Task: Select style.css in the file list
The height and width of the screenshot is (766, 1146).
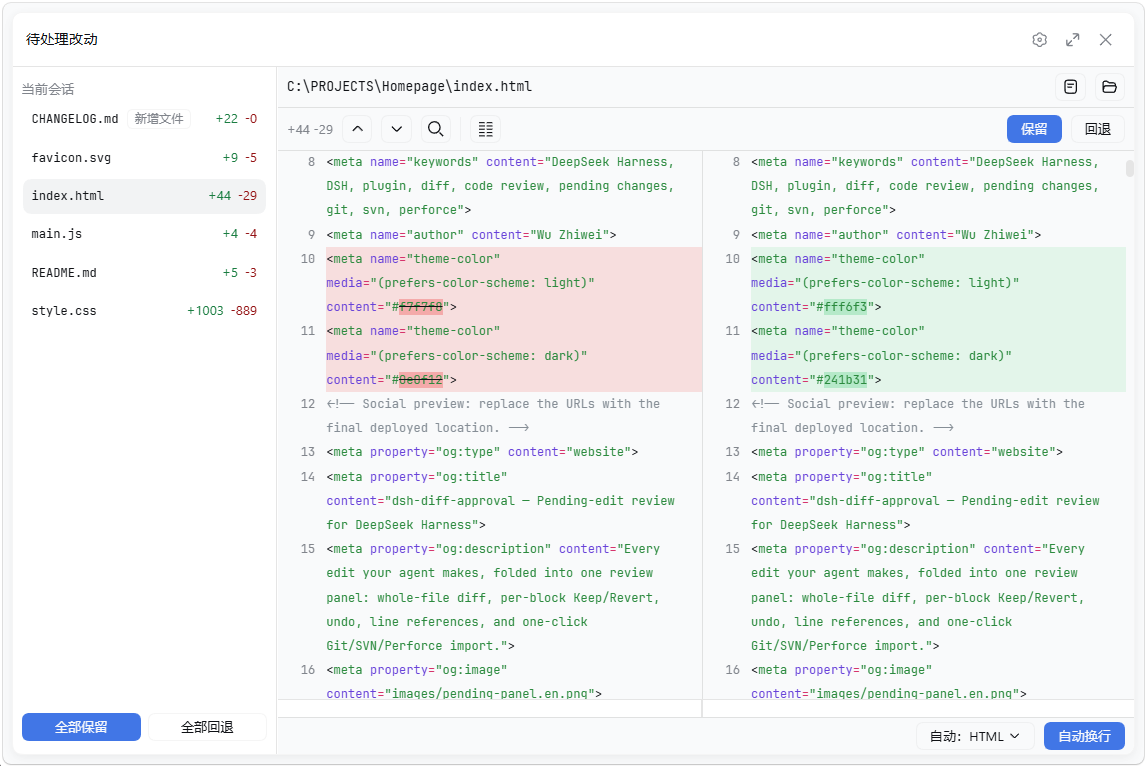Action: 145,311
